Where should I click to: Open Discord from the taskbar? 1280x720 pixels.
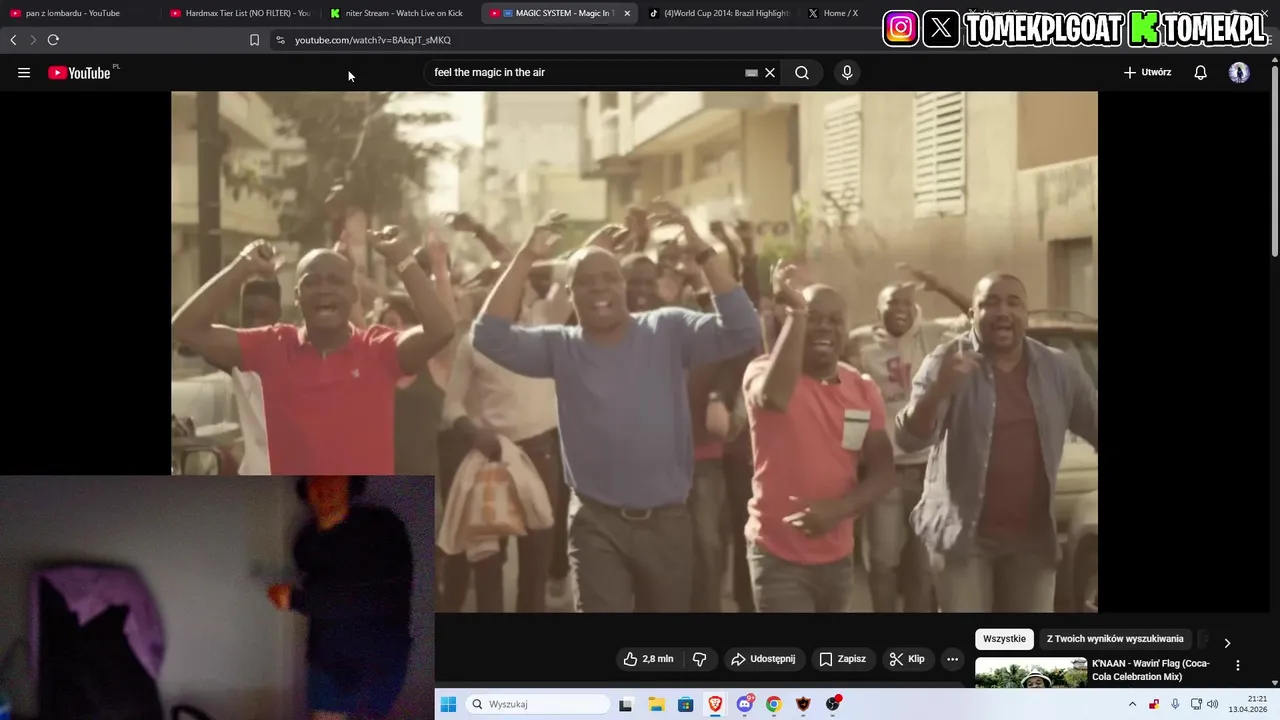point(745,704)
